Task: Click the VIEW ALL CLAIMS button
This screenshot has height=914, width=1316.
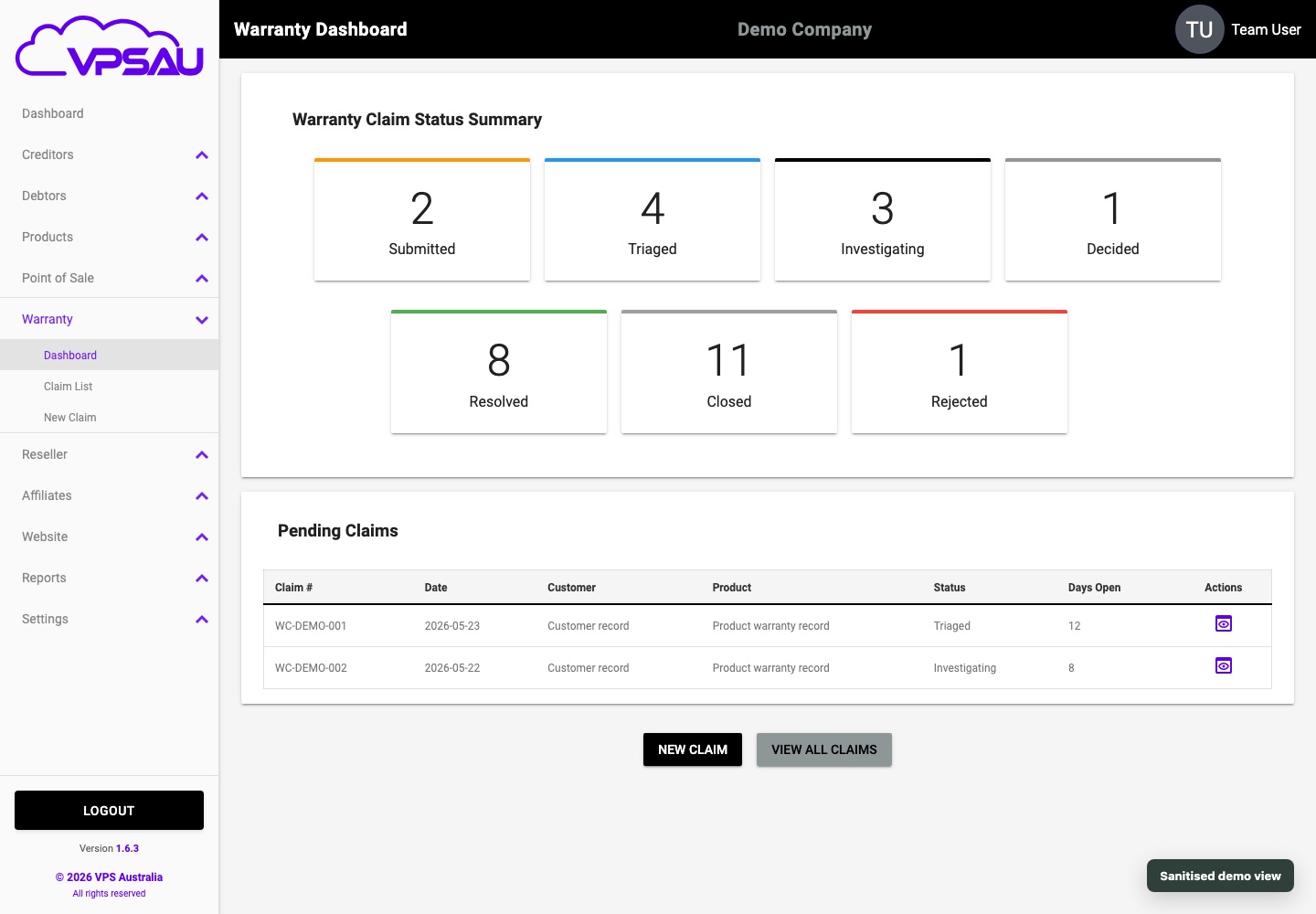Action: tap(824, 749)
